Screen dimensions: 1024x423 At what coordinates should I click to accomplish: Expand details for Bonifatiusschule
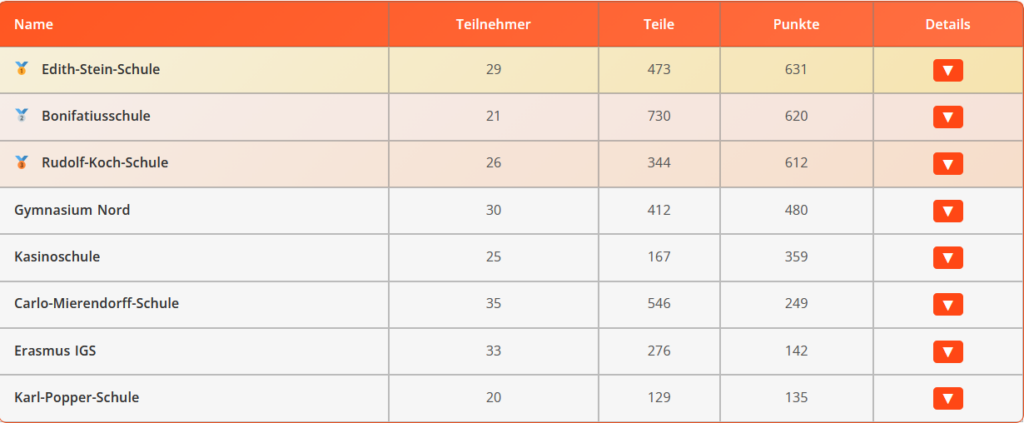click(948, 117)
